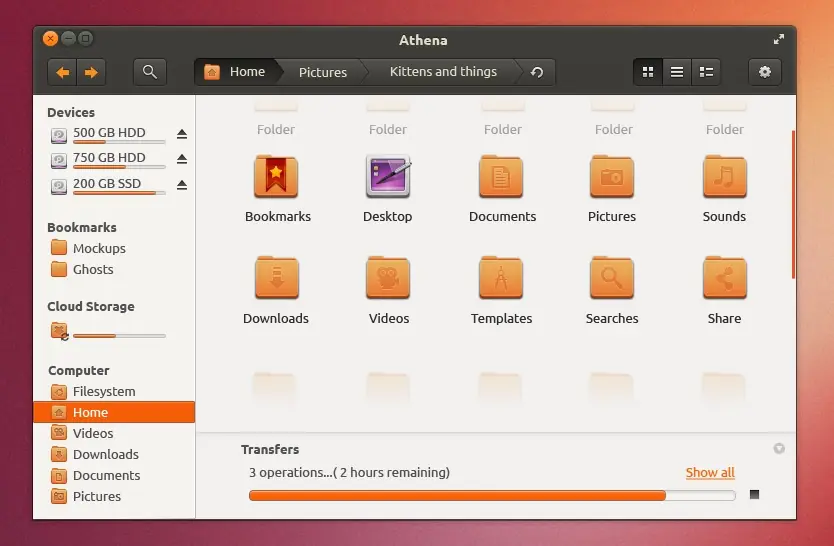Click the Computer sidebar section heading
834x546 pixels.
79,371
